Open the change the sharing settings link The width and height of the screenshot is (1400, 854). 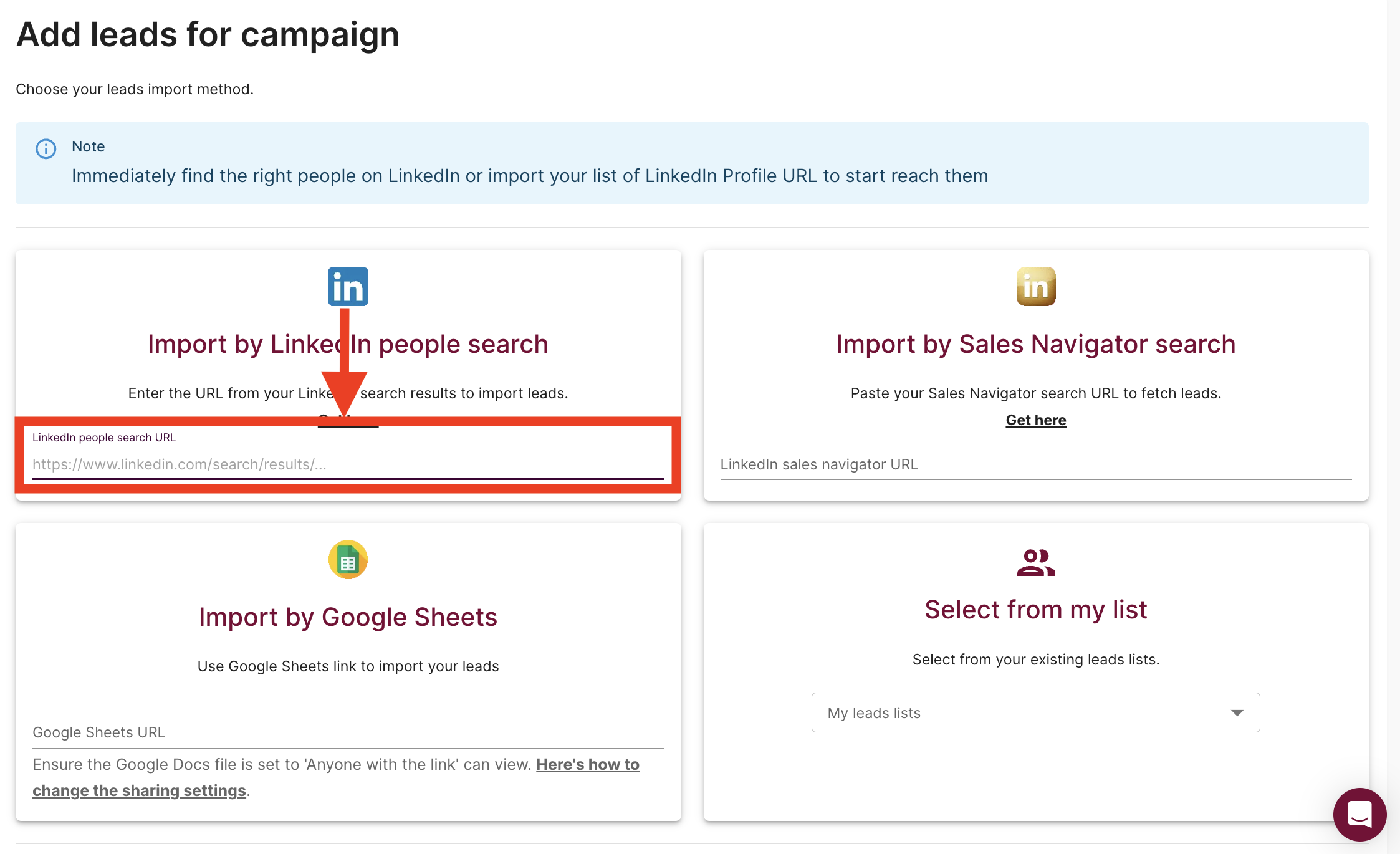point(139,790)
